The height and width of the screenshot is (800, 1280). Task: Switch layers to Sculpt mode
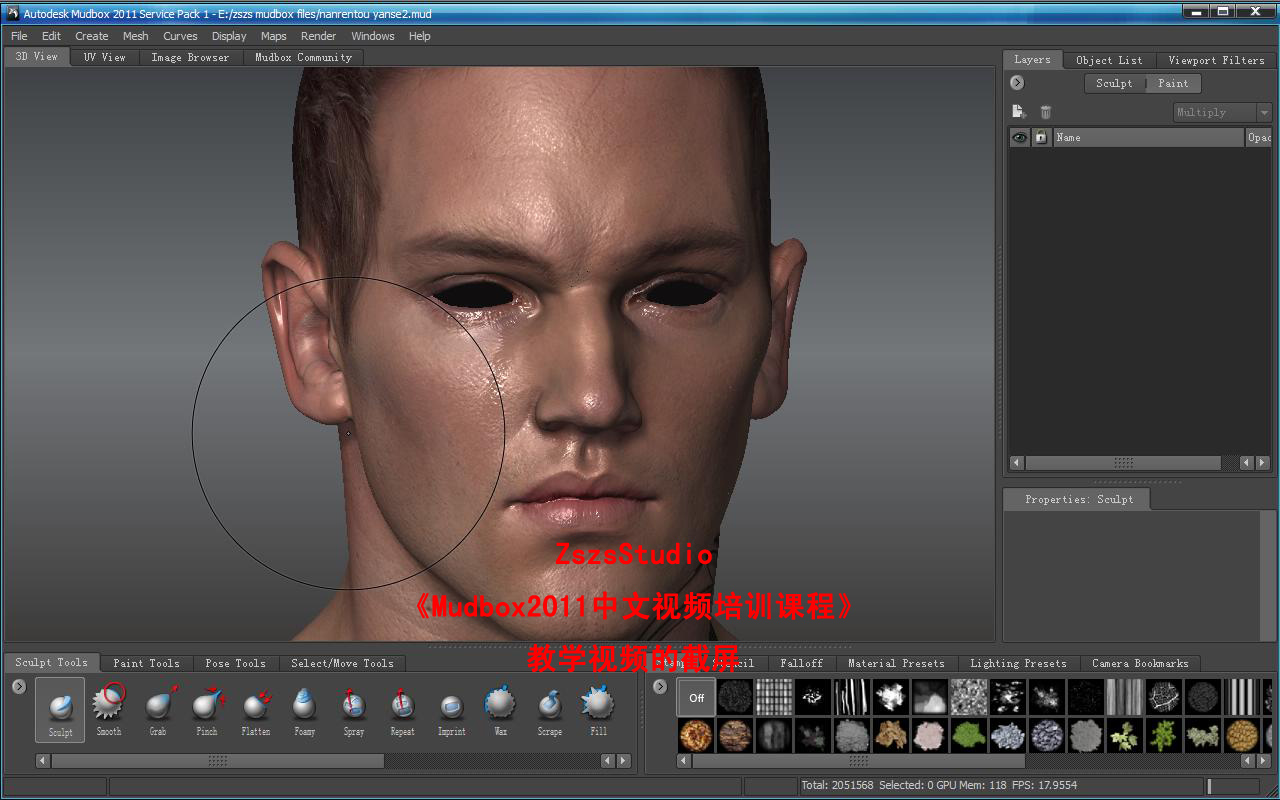tap(1114, 84)
